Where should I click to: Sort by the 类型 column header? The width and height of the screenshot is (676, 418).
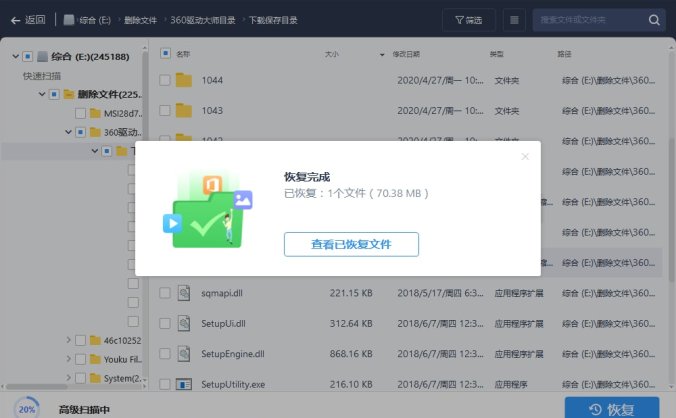(497, 54)
